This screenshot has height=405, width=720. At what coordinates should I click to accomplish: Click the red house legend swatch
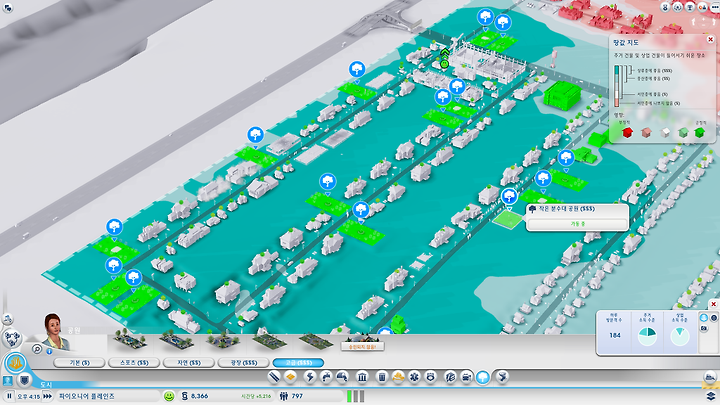tap(628, 133)
